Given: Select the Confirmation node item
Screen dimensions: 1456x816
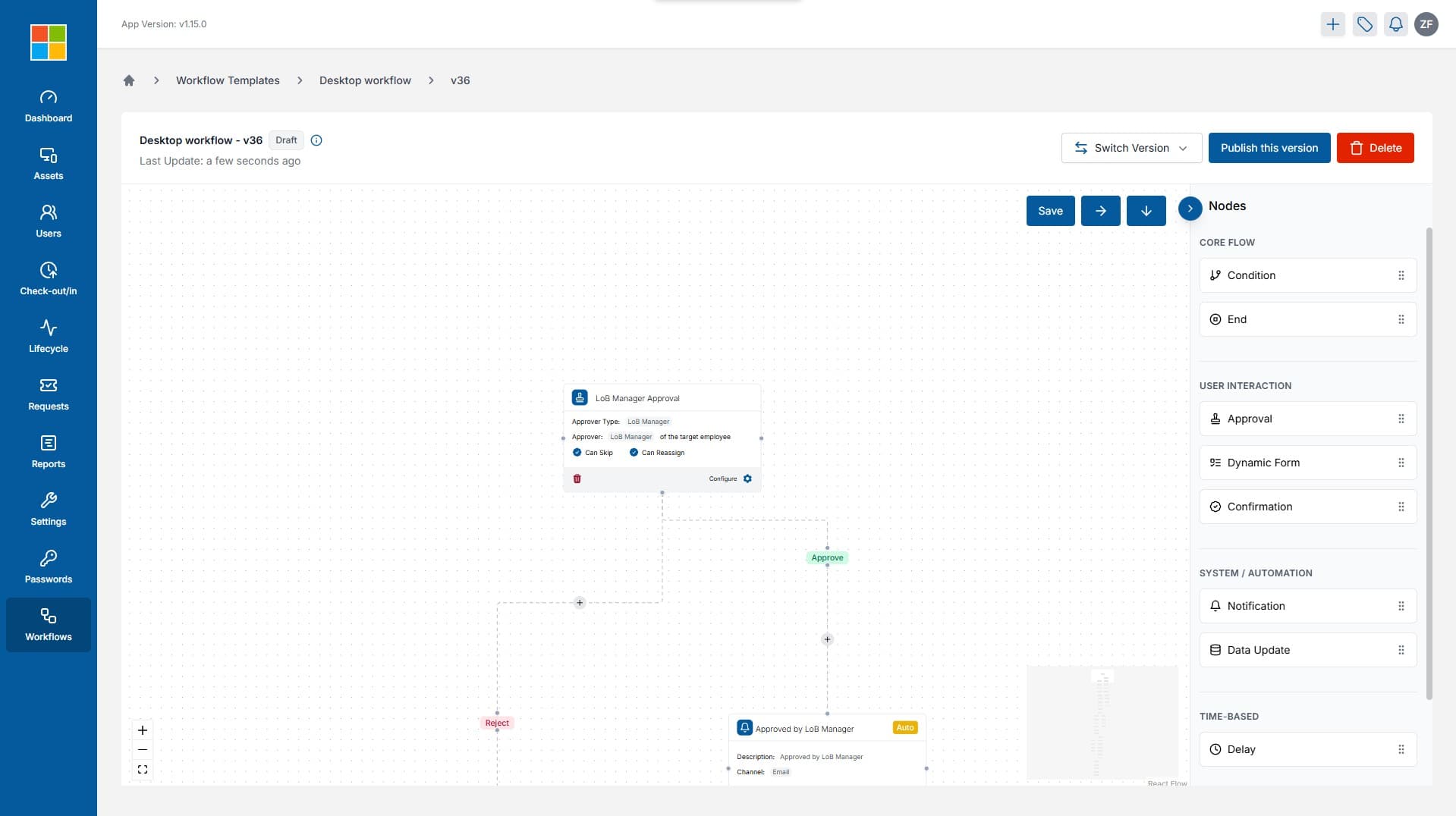Looking at the screenshot, I should (1308, 507).
